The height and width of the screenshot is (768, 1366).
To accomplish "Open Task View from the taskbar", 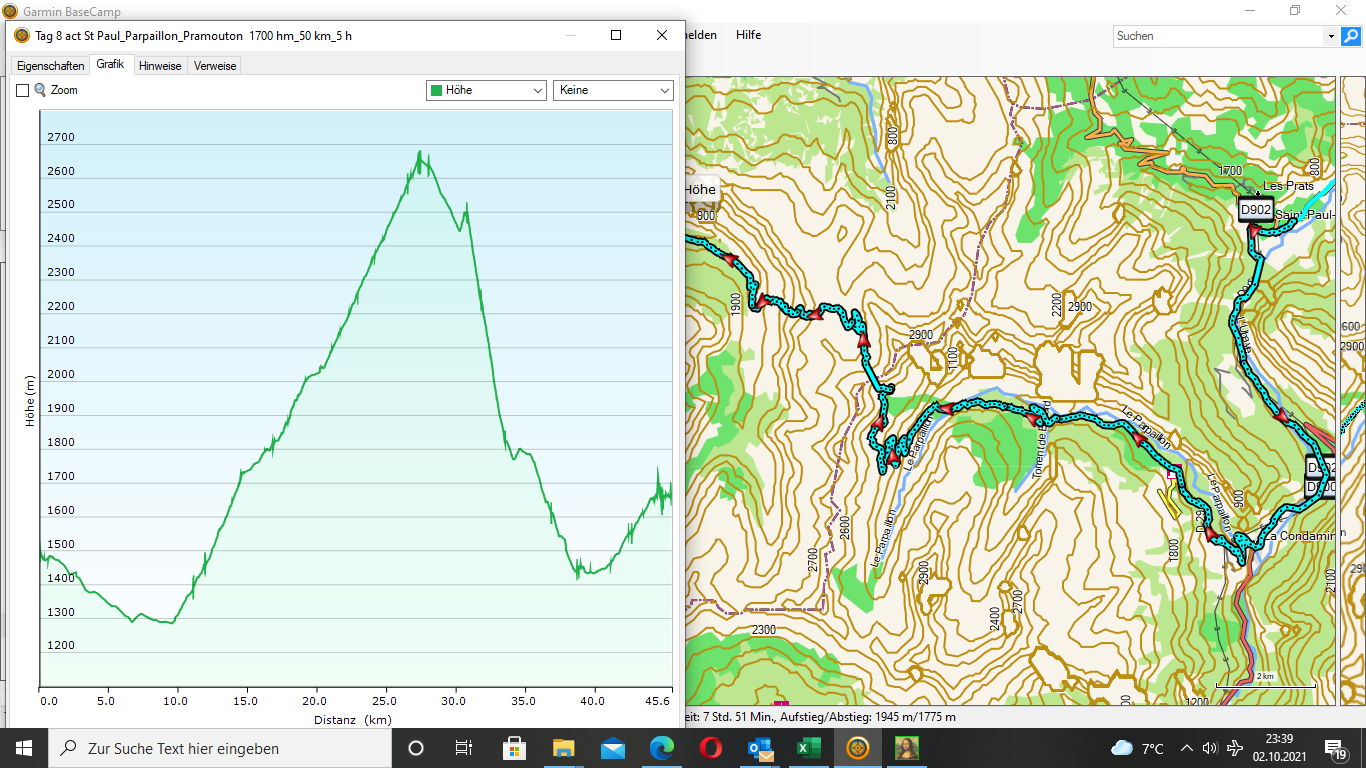I will click(464, 748).
